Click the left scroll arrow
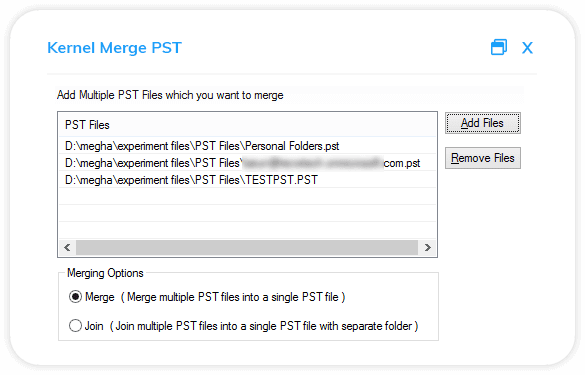Image resolution: width=585 pixels, height=375 pixels. pos(68,247)
